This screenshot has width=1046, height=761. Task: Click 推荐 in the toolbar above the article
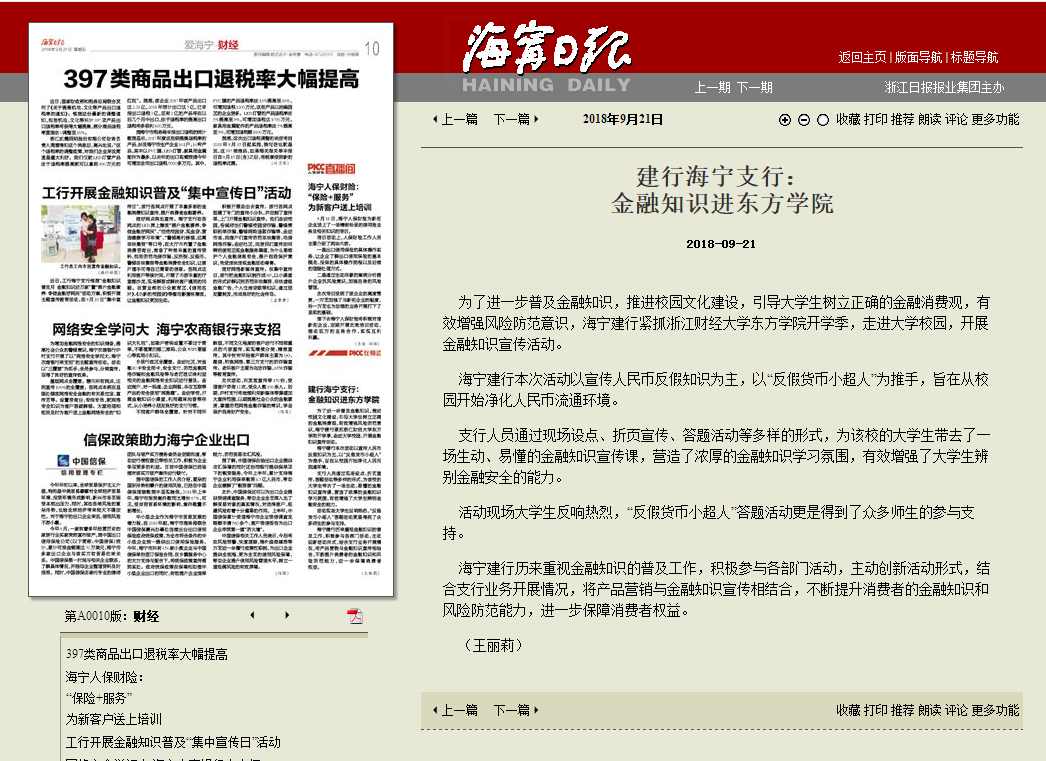tap(903, 119)
